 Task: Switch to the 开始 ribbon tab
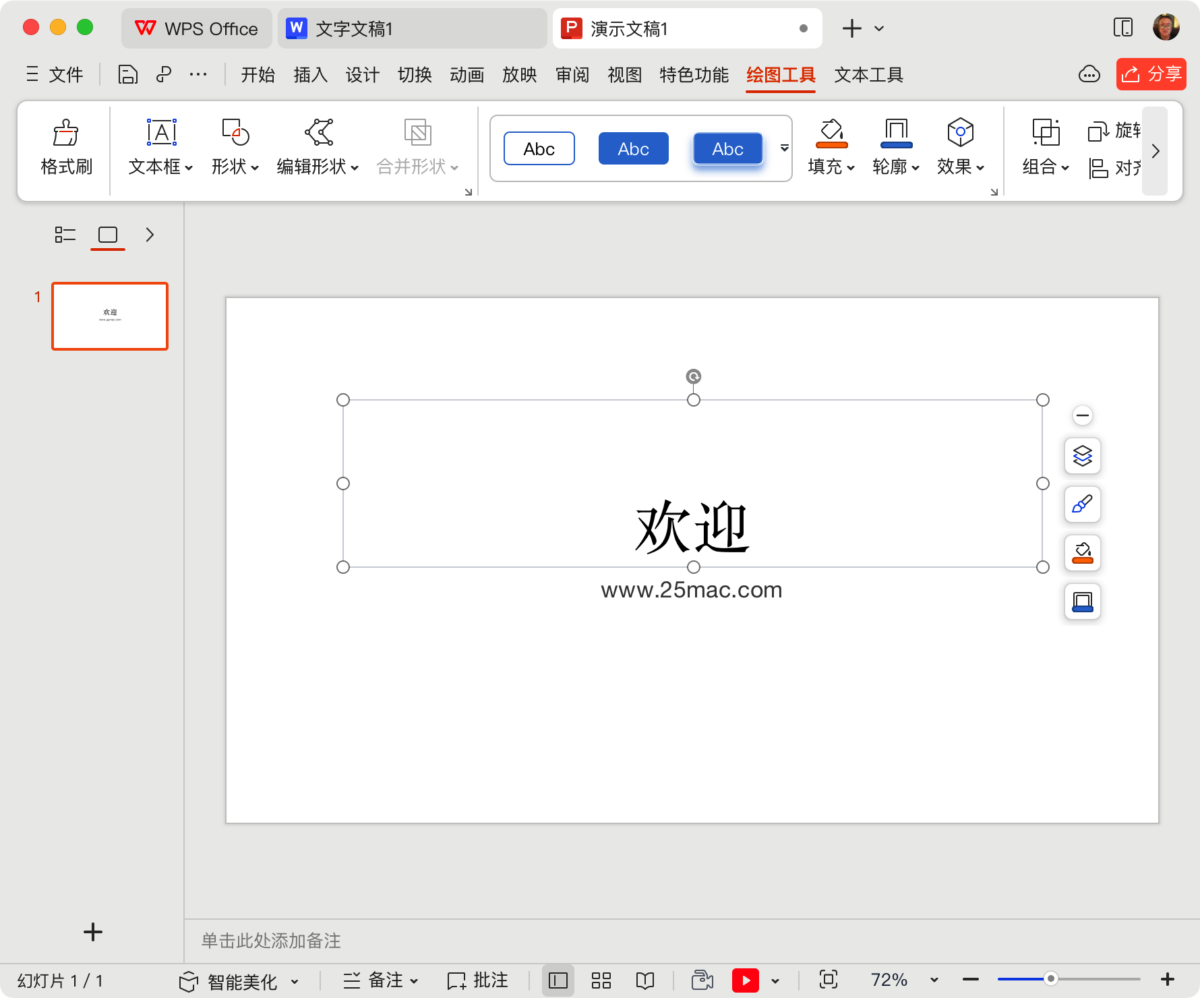[x=258, y=74]
